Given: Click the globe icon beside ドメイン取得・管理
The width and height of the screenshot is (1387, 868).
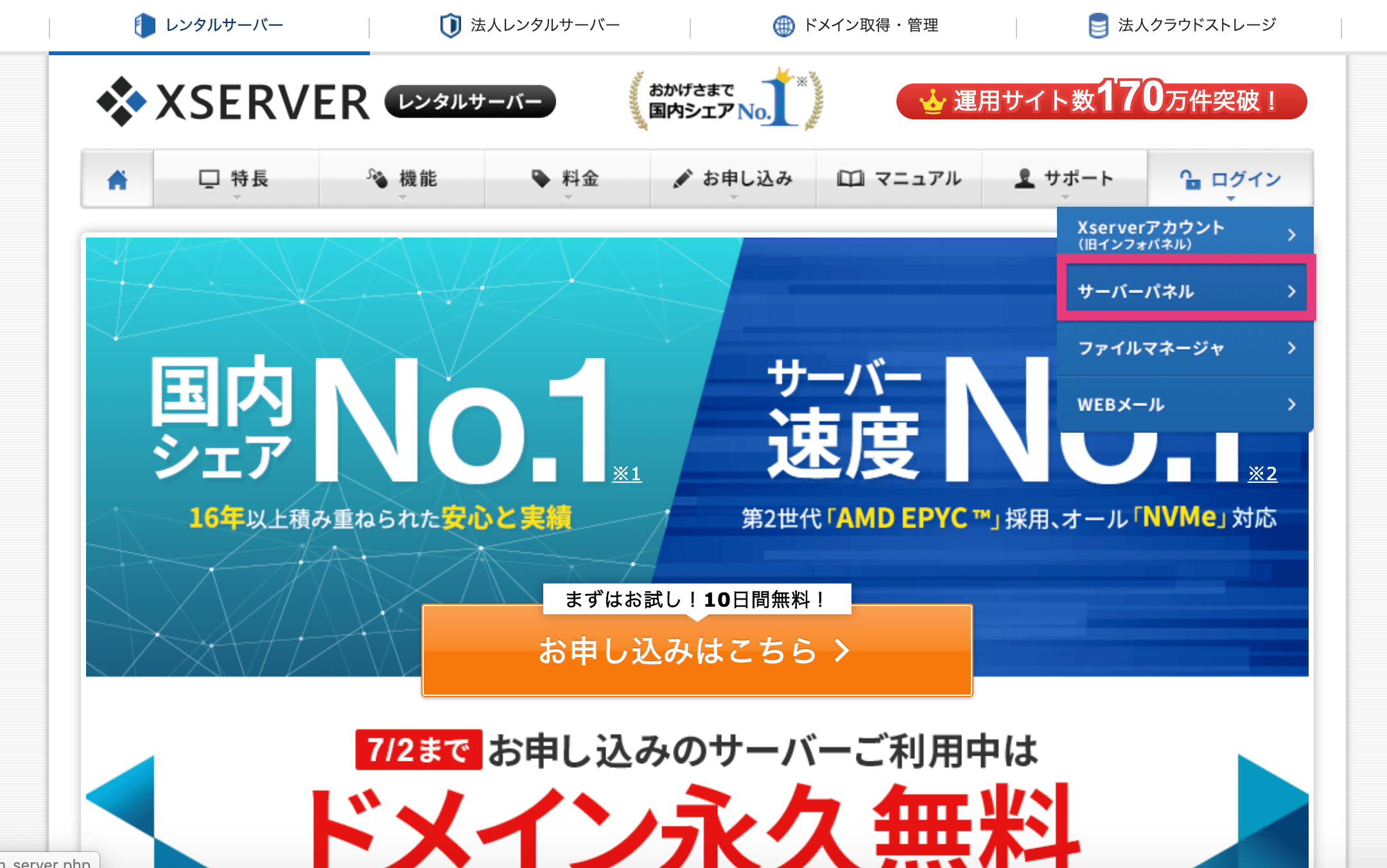Looking at the screenshot, I should 783,26.
